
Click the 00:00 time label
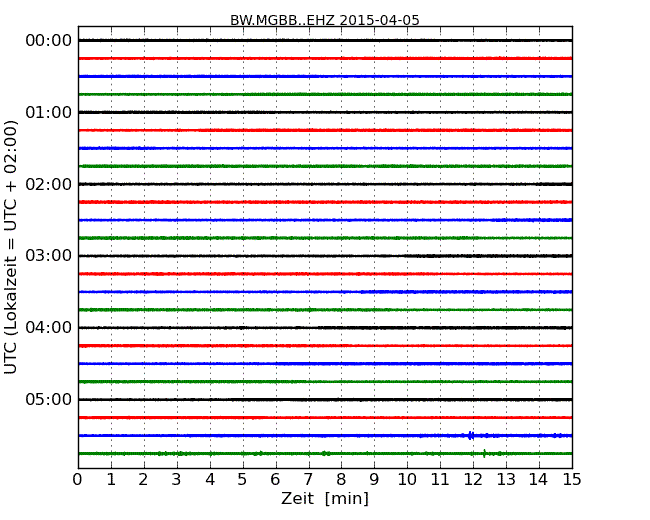tap(49, 41)
